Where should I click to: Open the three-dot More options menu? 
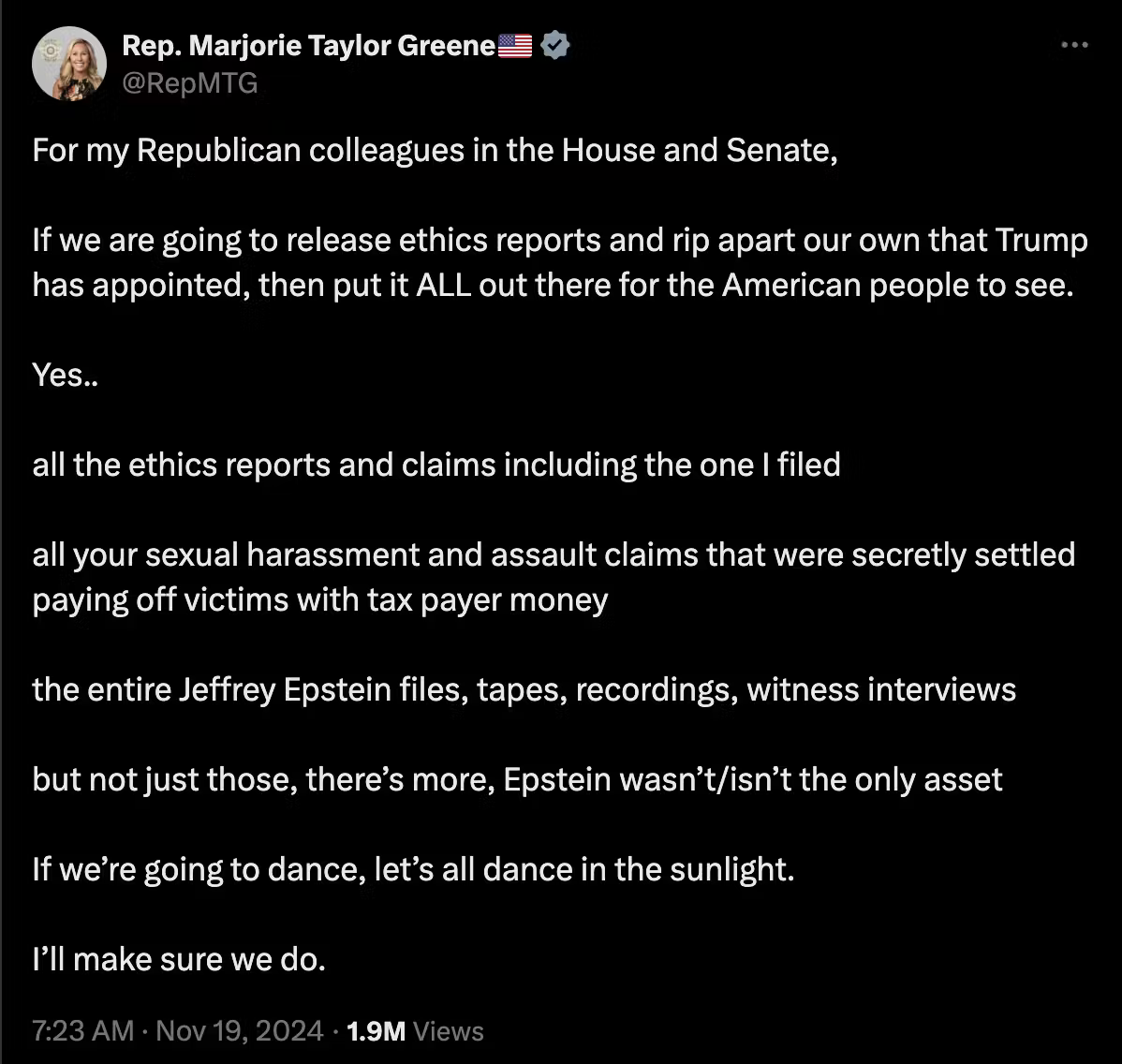point(1074,45)
